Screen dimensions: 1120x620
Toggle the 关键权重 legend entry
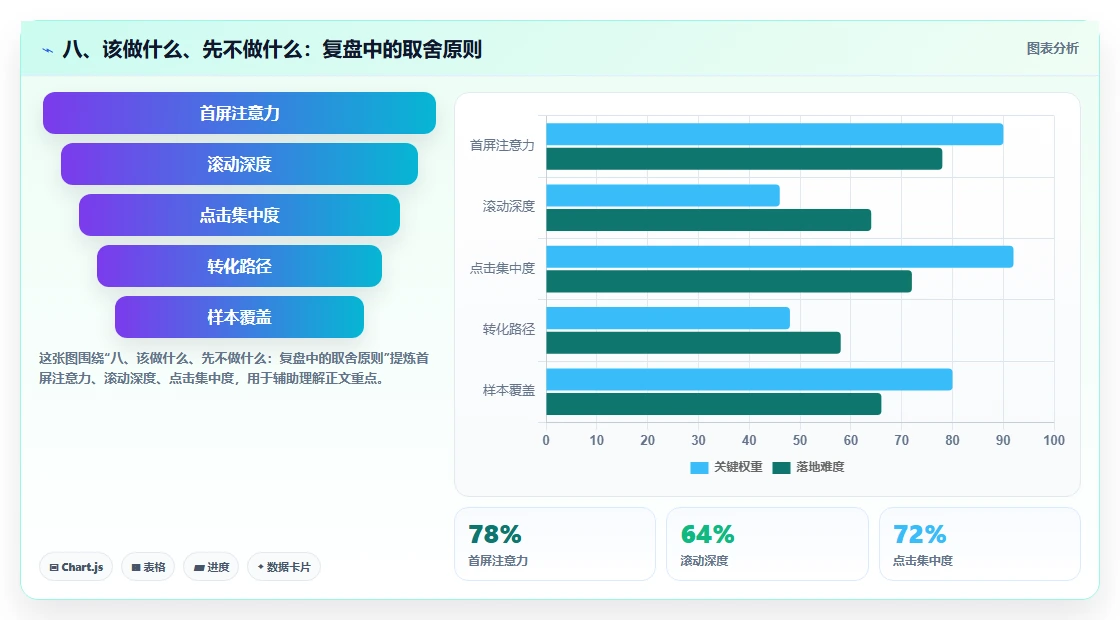pos(726,467)
